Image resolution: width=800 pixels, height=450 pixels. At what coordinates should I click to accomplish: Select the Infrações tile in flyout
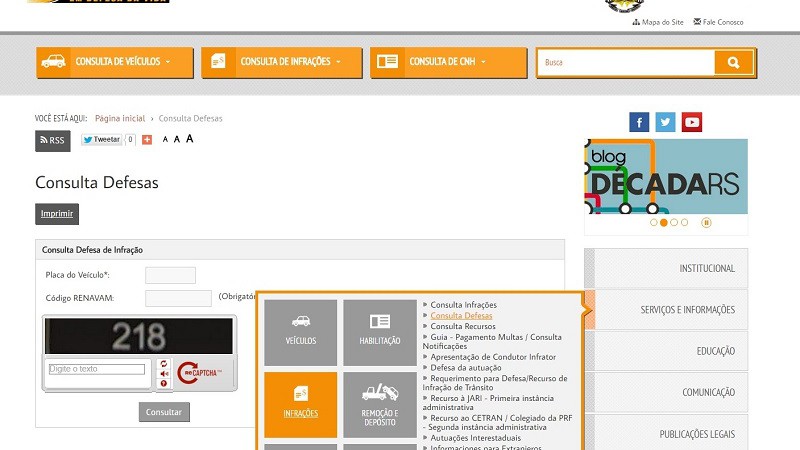point(301,405)
